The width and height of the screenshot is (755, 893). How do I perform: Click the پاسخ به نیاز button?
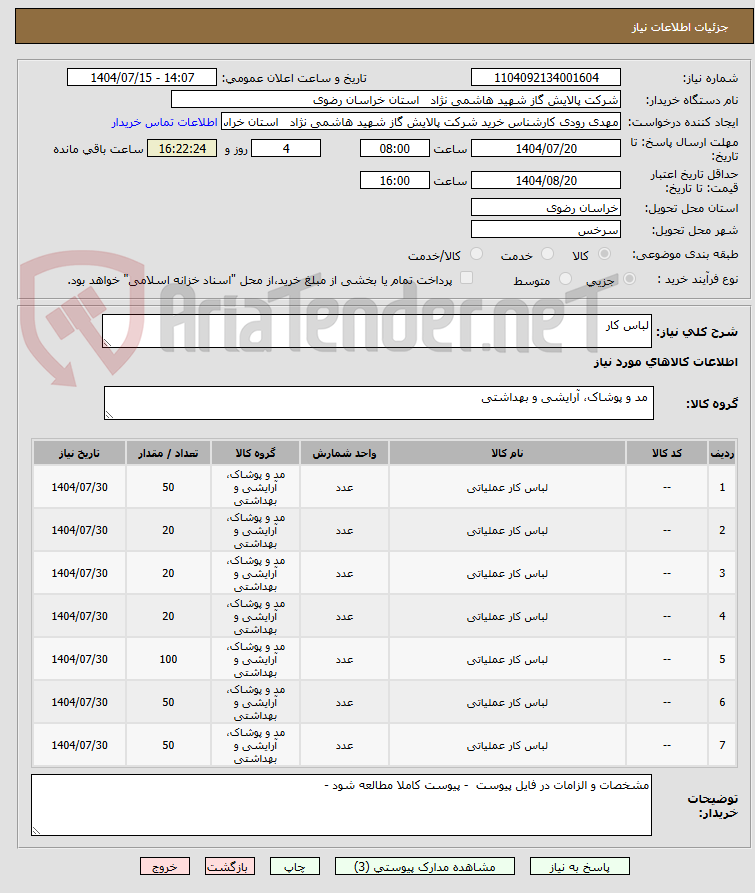tap(580, 867)
